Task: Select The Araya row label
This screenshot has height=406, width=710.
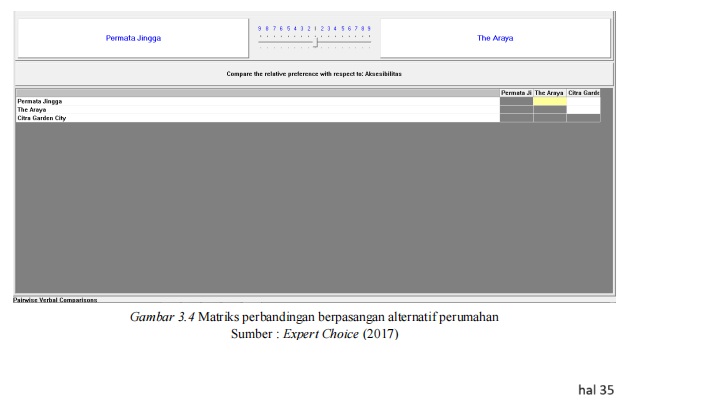Action: click(32, 110)
